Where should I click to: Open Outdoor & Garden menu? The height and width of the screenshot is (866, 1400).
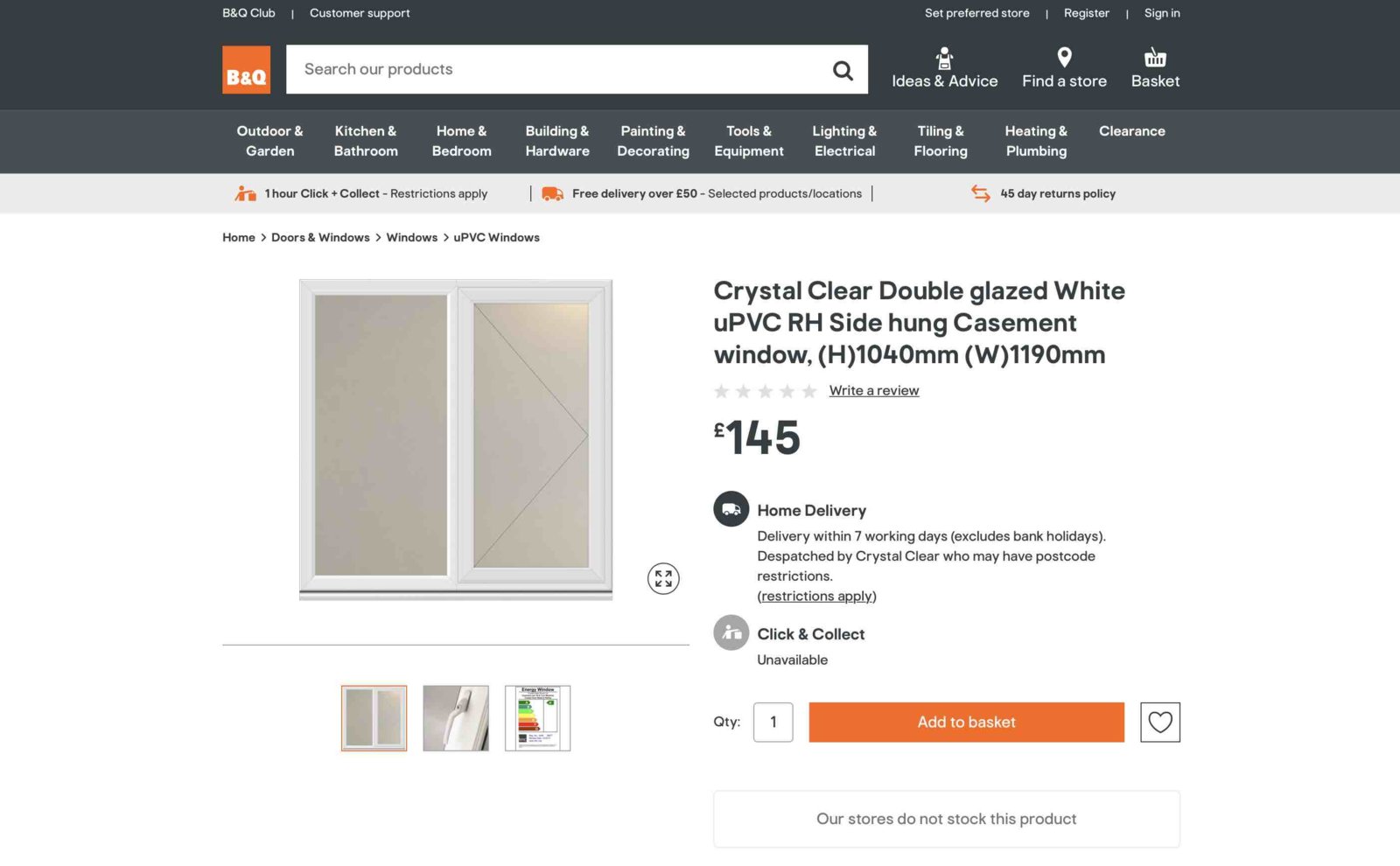(269, 141)
